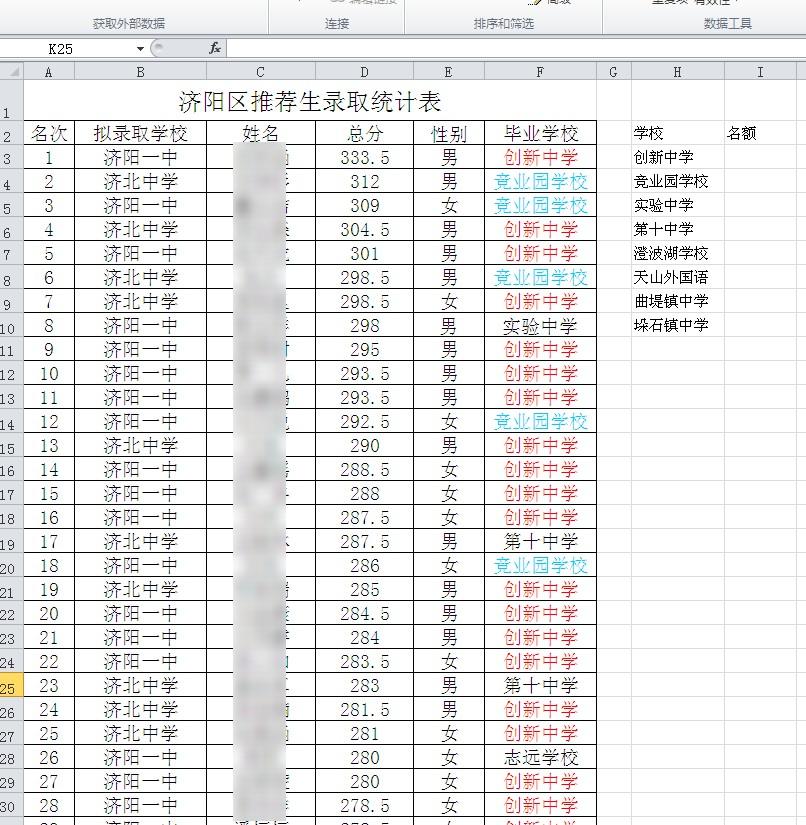Select column B header

point(140,72)
